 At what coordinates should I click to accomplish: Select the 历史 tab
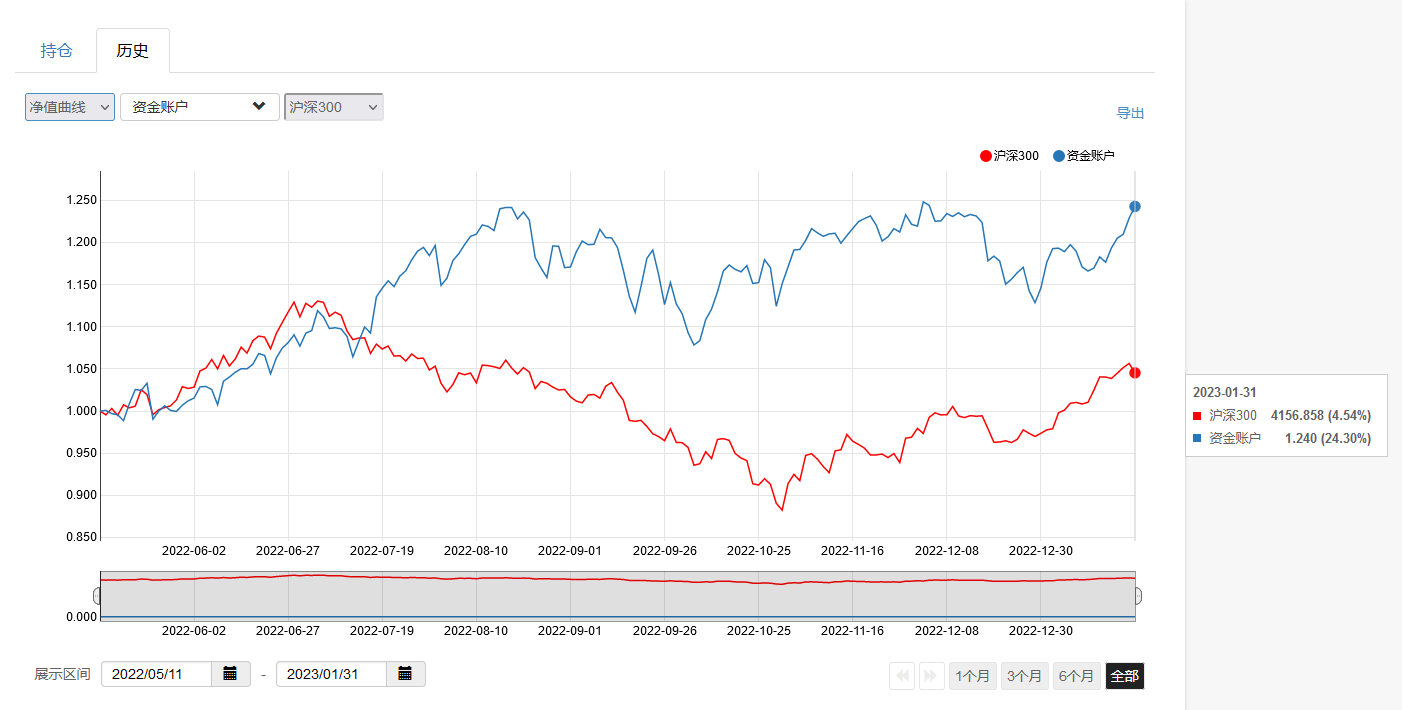[133, 51]
